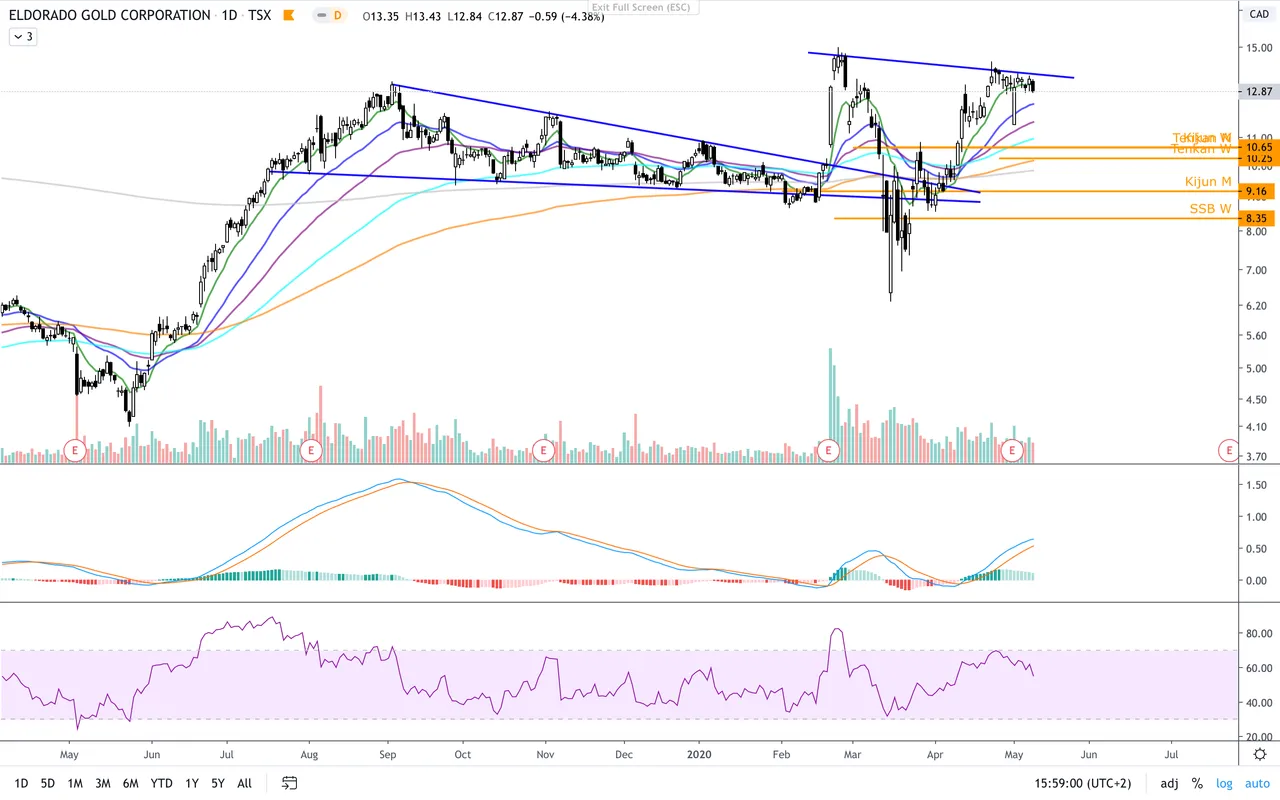This screenshot has height=800, width=1280.
Task: Toggle the auto scale option
Action: tap(1256, 783)
